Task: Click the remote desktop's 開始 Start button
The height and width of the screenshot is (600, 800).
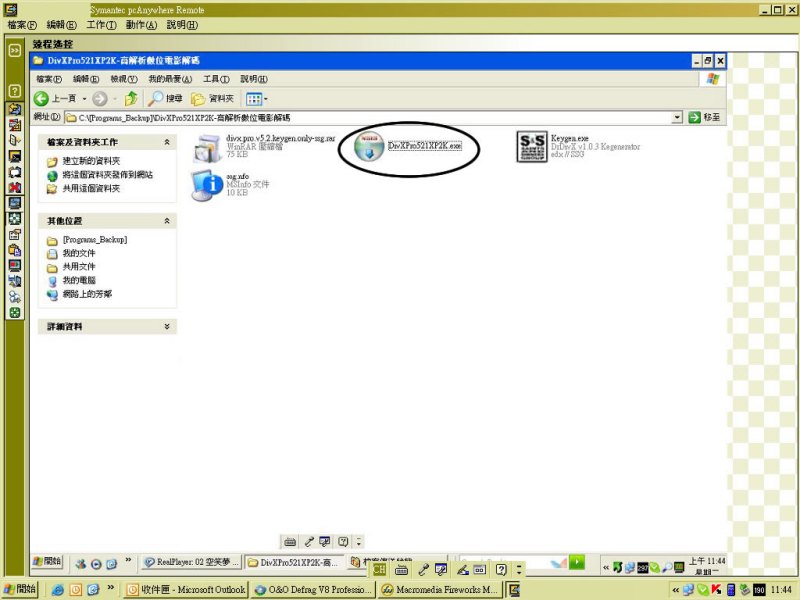Action: pos(47,562)
